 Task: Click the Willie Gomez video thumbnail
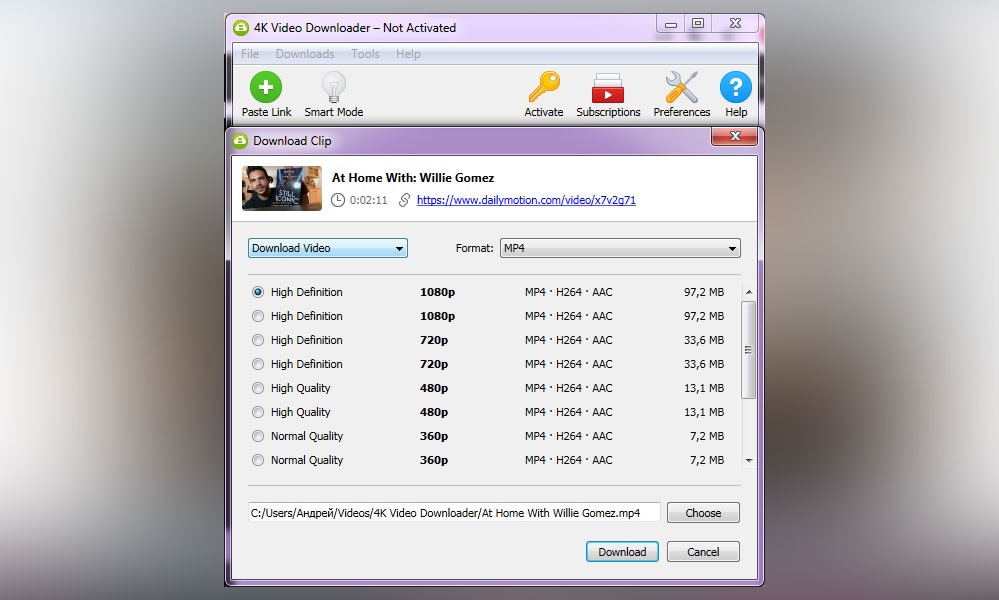point(282,189)
